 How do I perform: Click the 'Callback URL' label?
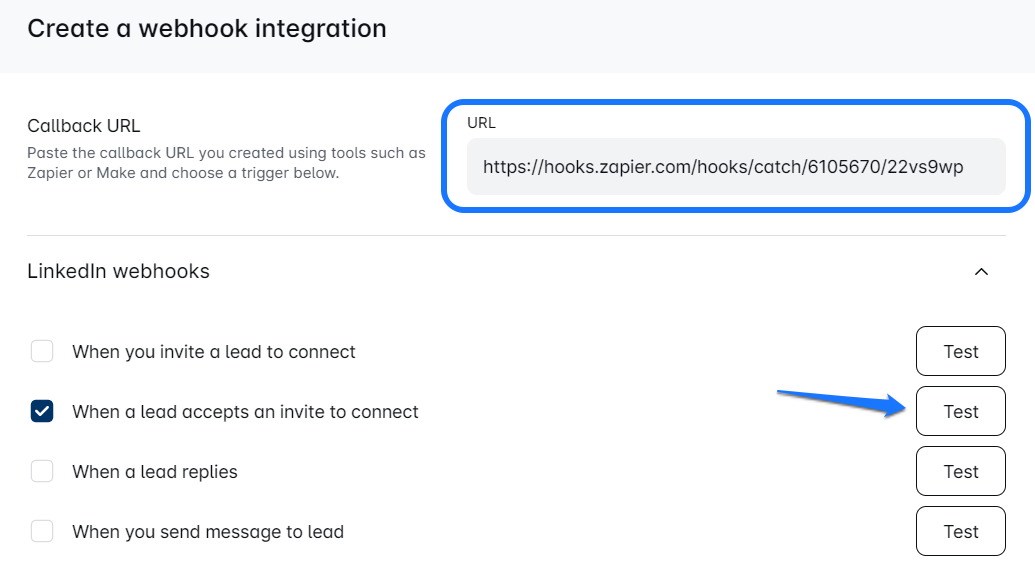pos(84,126)
